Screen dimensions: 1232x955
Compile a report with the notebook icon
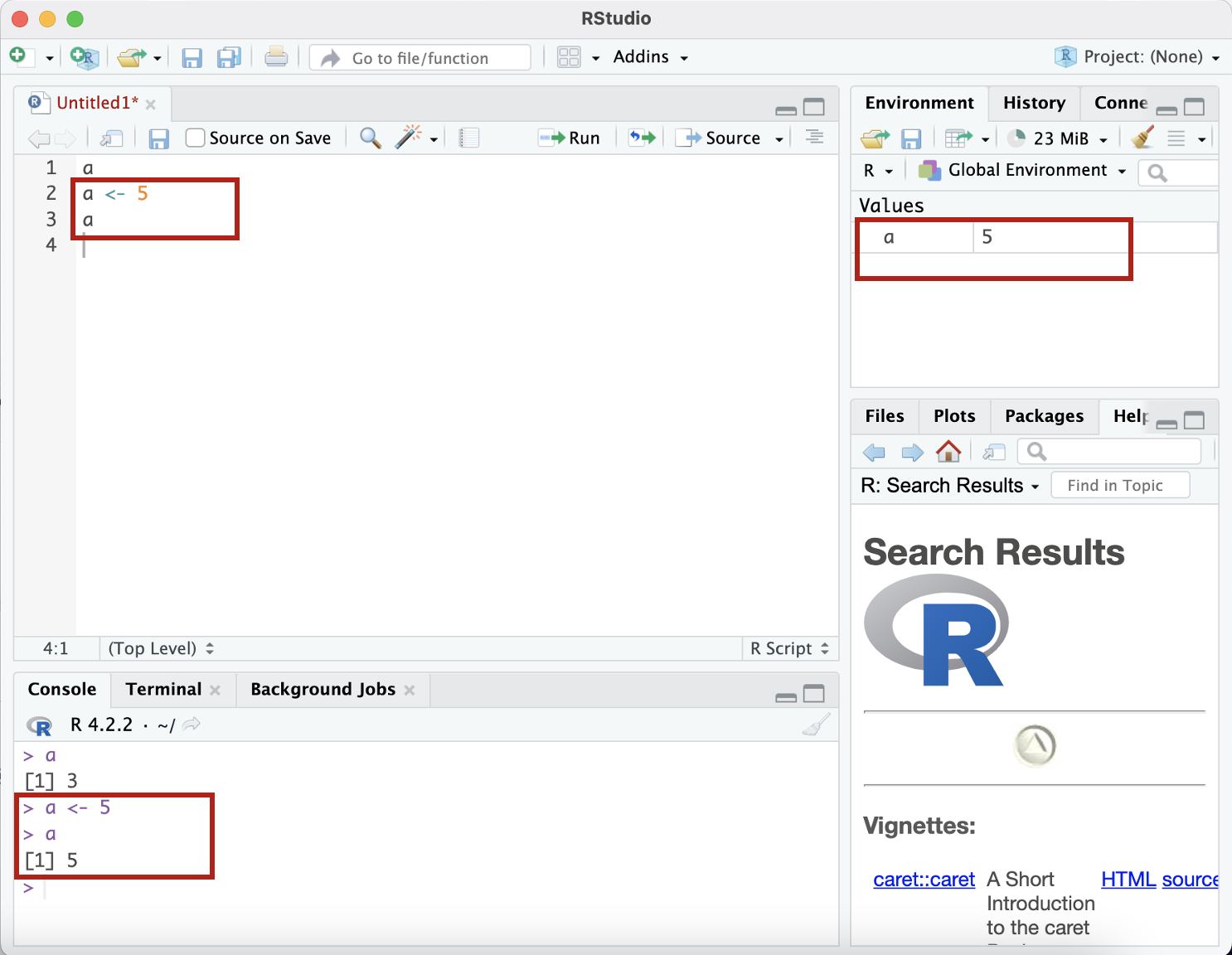click(469, 138)
